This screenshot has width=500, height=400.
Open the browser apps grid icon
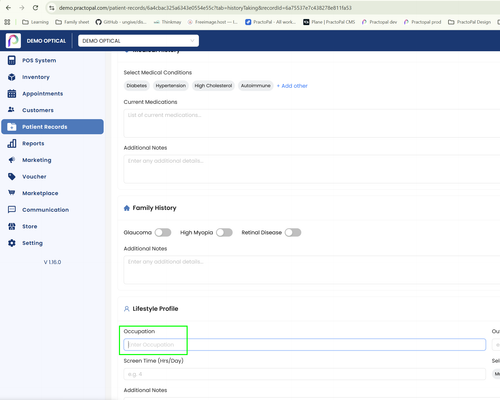point(7,22)
